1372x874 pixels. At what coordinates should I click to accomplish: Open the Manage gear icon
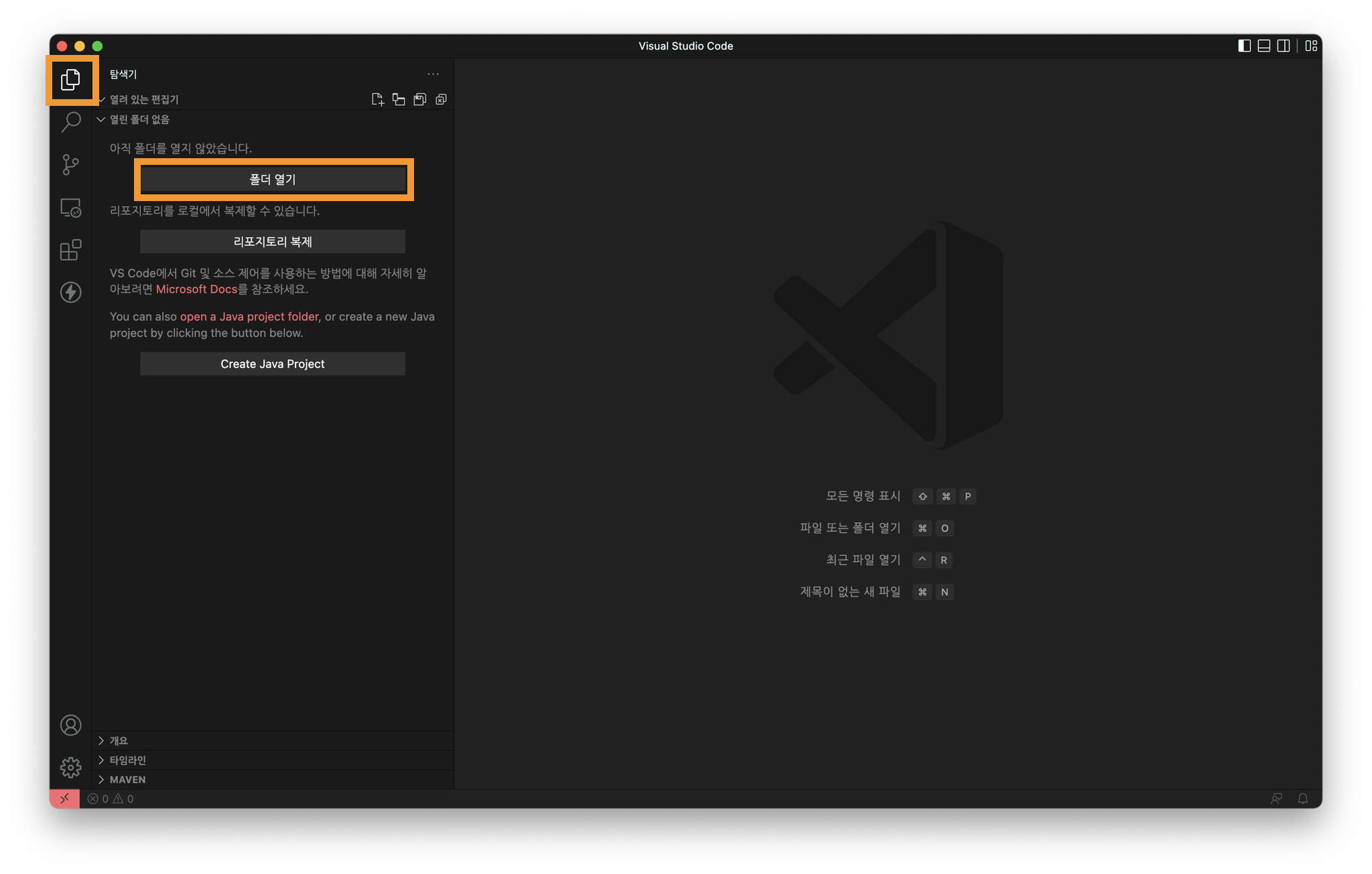click(x=70, y=767)
